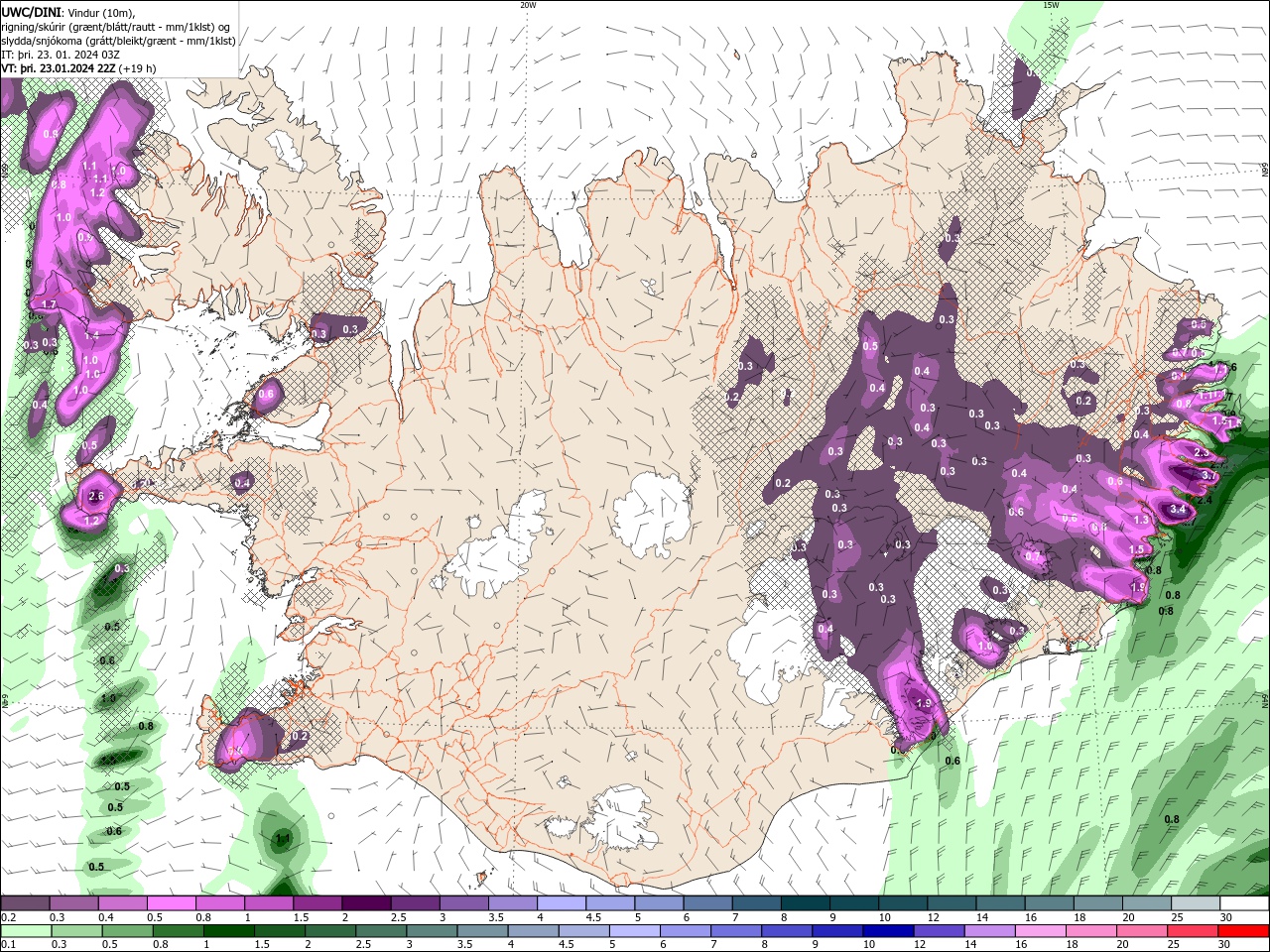The height and width of the screenshot is (952, 1270).
Task: Click the 3.4 snowfall value label
Action: pyautogui.click(x=1178, y=509)
